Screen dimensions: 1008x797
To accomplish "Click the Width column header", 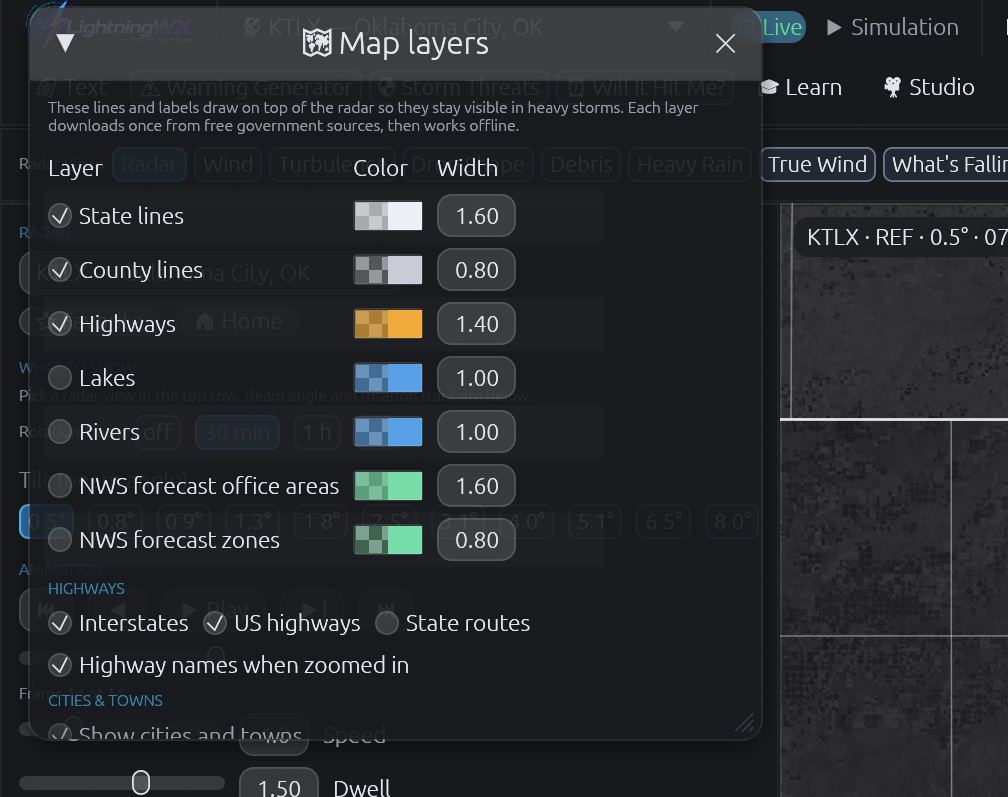I will point(467,168).
